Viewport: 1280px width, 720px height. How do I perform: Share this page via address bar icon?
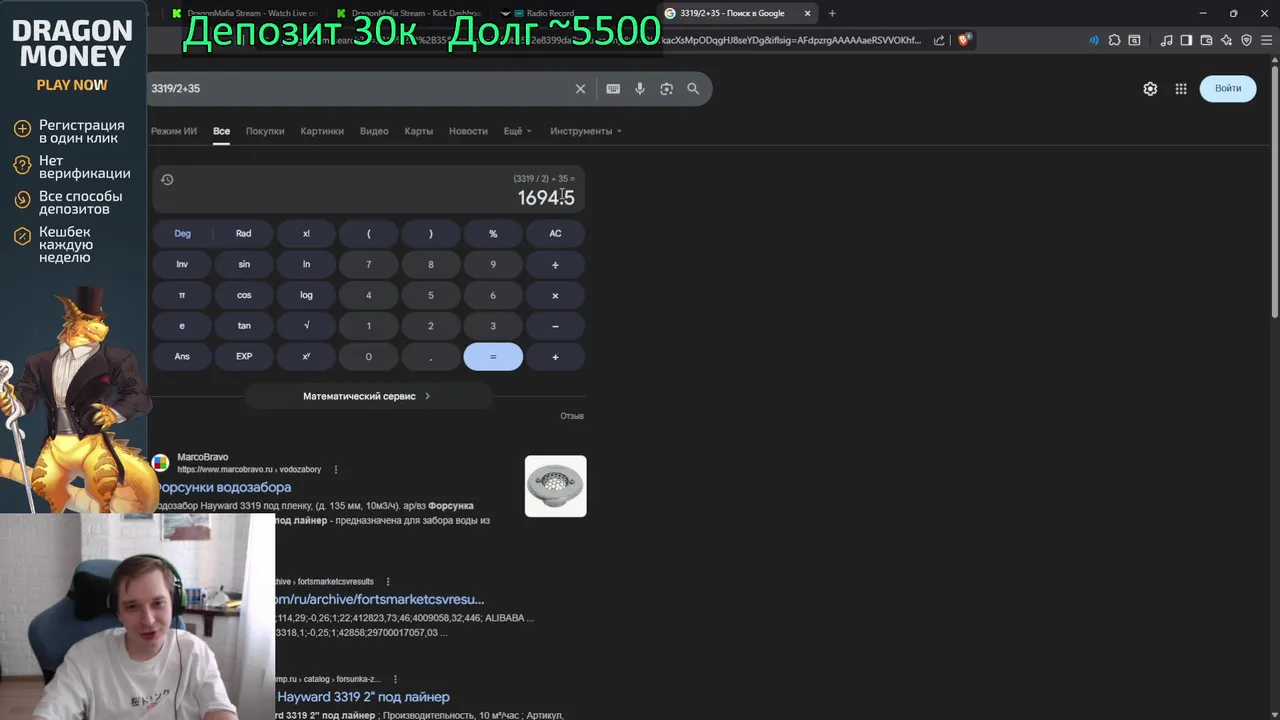click(x=939, y=40)
